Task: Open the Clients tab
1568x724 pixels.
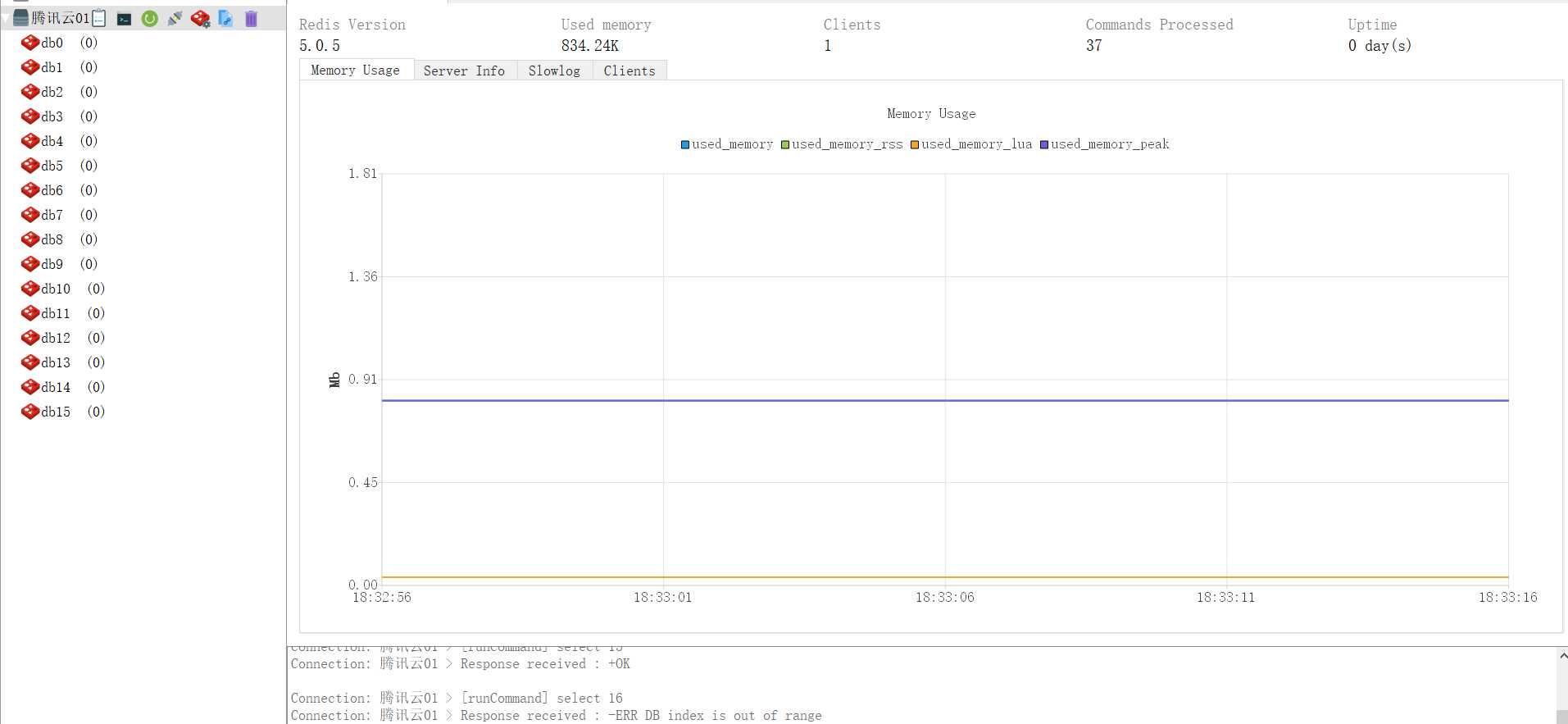Action: (x=629, y=71)
